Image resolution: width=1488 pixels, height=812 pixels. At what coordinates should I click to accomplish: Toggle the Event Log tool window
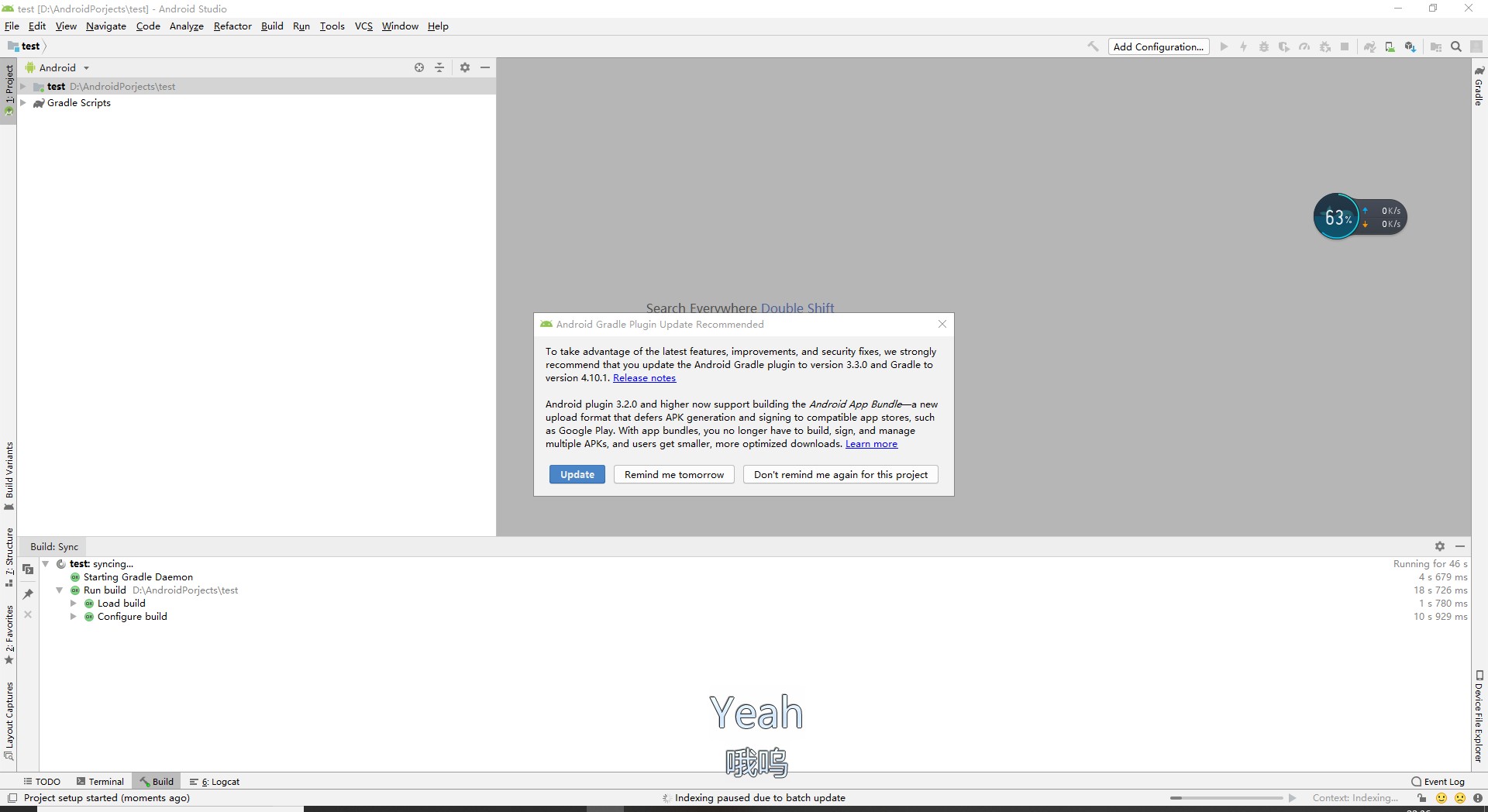[1438, 782]
